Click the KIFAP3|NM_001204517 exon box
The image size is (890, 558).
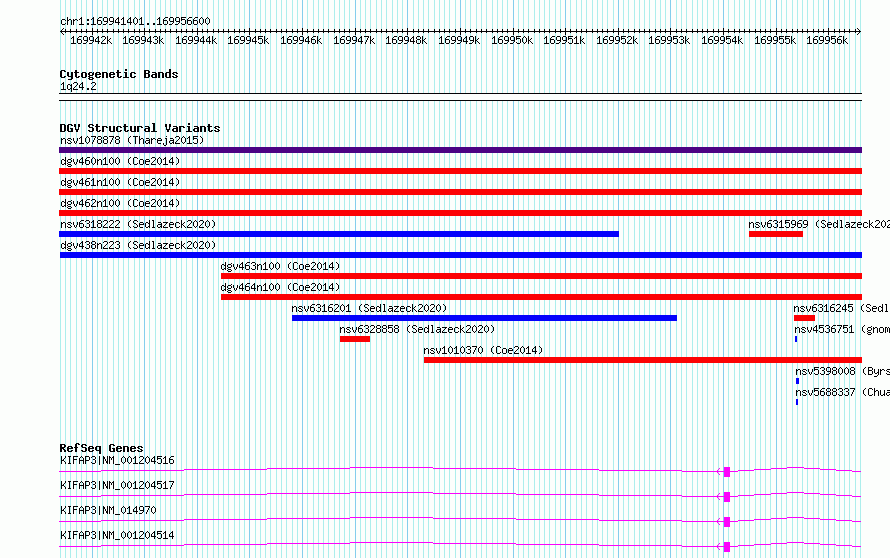[727, 497]
